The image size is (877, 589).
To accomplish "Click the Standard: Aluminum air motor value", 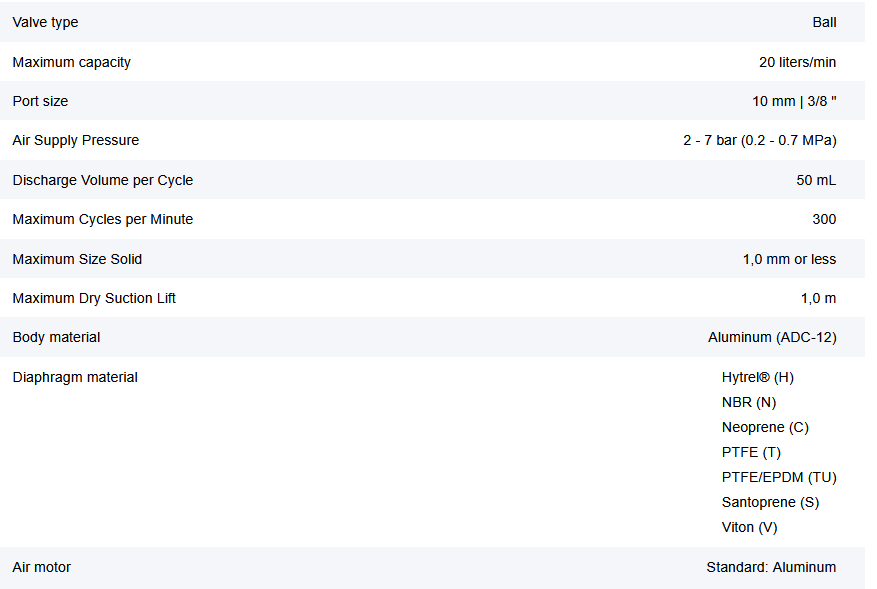I will [771, 567].
